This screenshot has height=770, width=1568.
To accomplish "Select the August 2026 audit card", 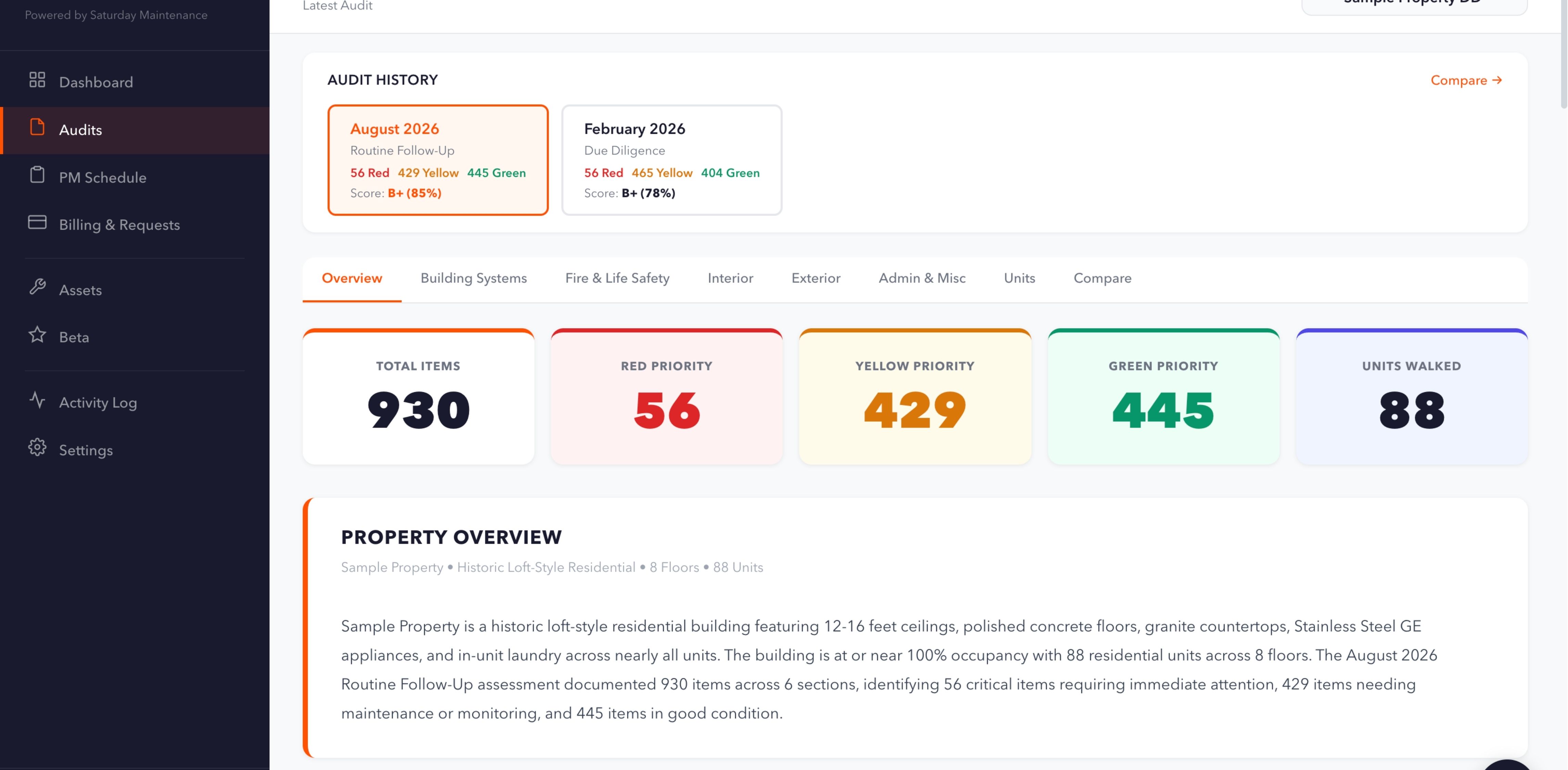I will tap(438, 160).
